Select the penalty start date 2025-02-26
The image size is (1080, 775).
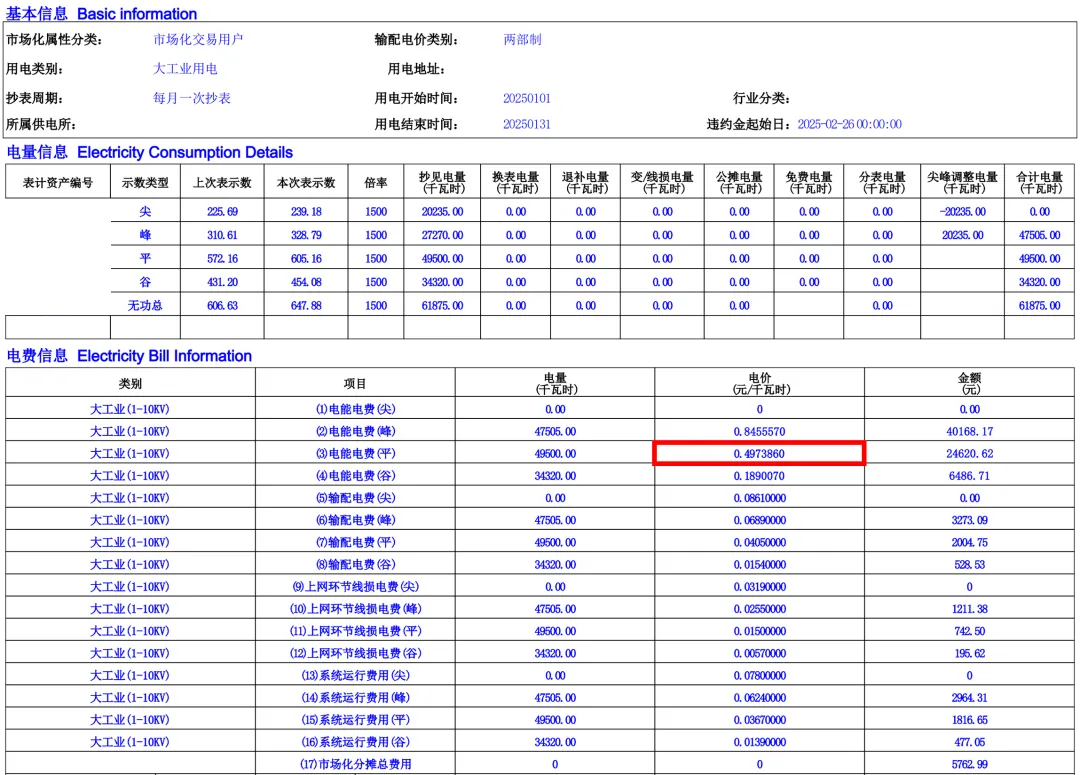pyautogui.click(x=849, y=125)
